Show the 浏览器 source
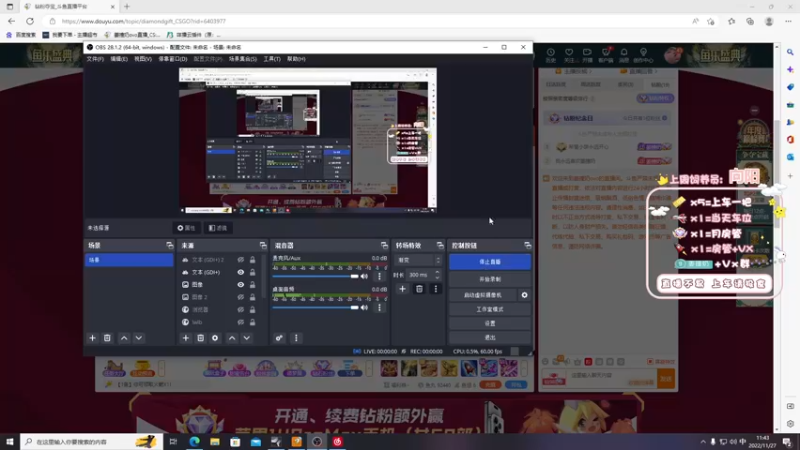This screenshot has height=450, width=800. 240,310
